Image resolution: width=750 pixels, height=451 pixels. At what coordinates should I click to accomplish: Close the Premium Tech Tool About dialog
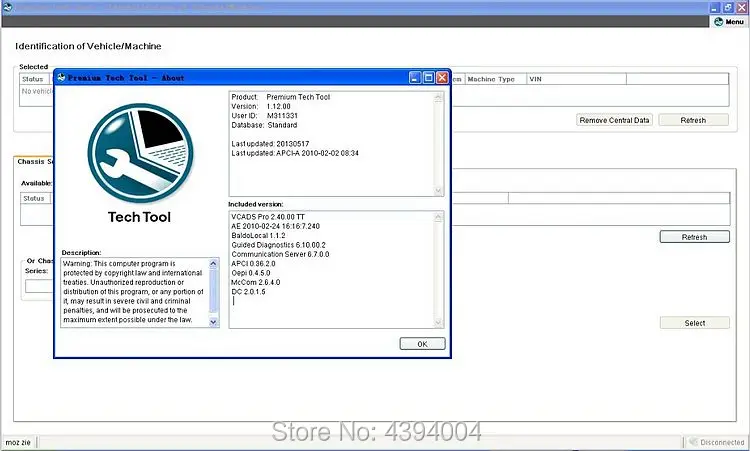tap(442, 77)
